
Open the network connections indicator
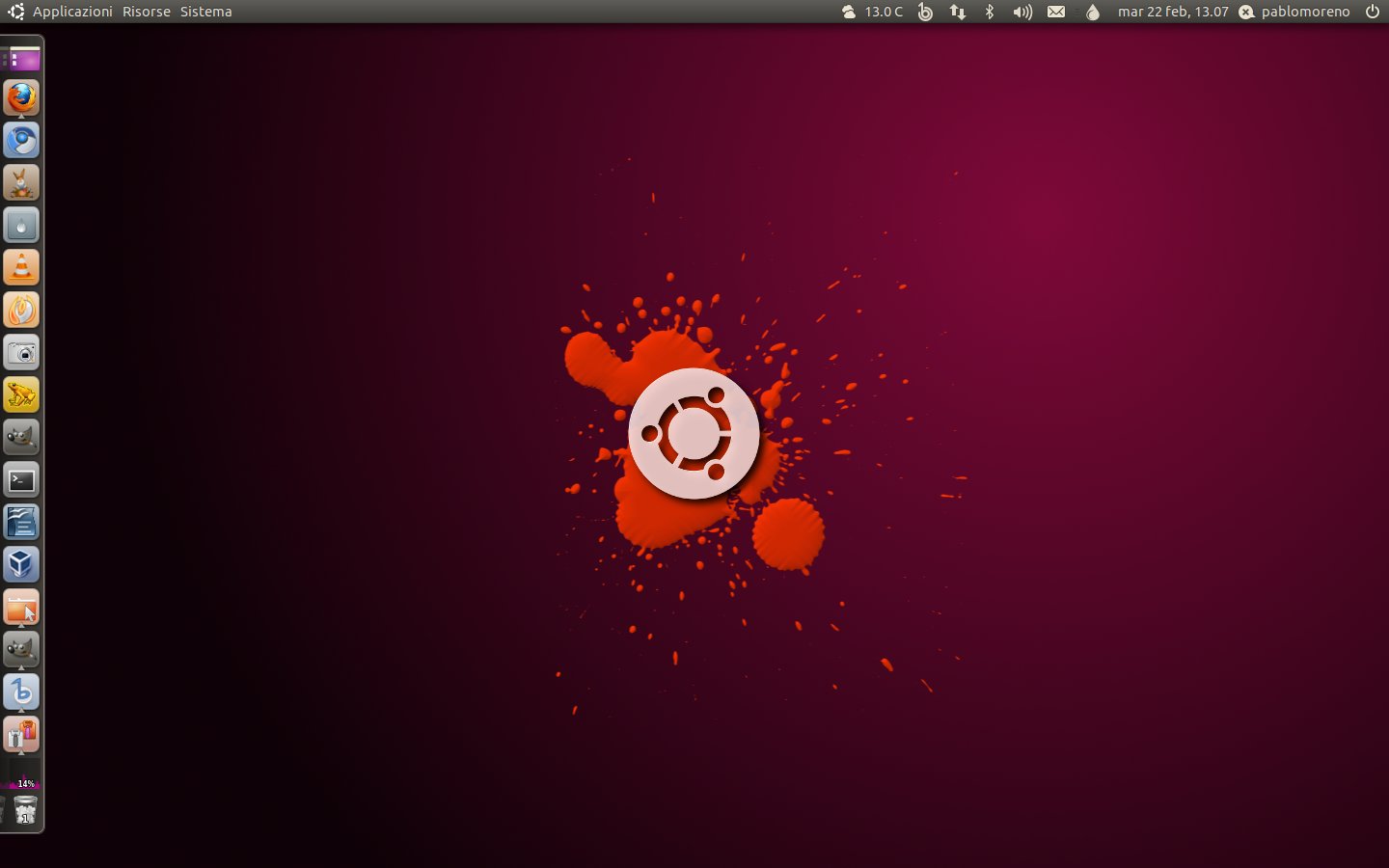[x=958, y=12]
